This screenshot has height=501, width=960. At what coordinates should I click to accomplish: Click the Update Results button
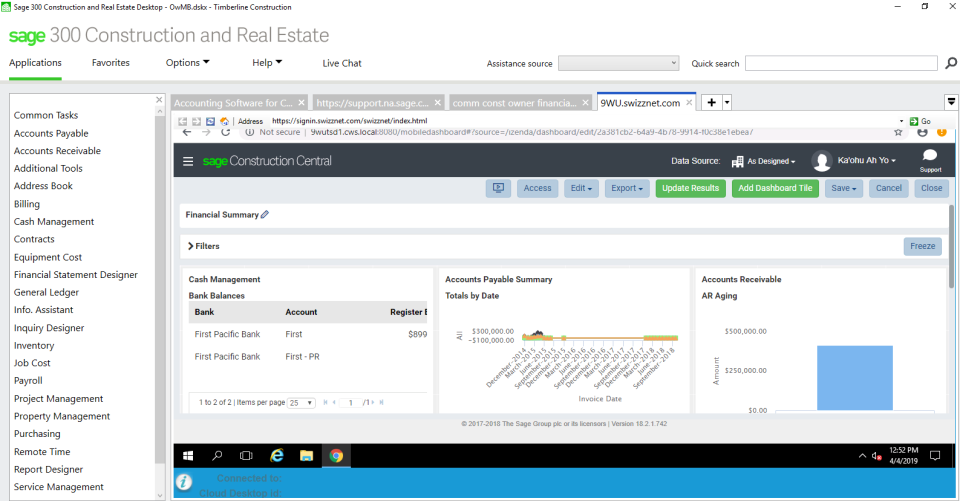click(x=691, y=188)
